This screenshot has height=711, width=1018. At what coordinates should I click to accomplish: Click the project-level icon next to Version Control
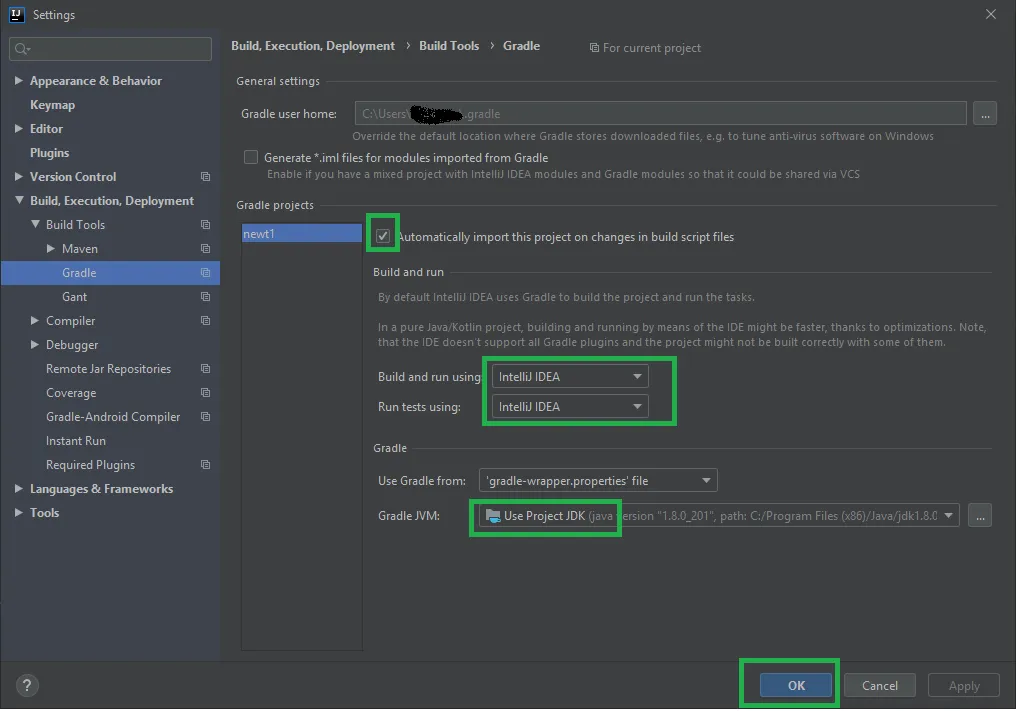click(x=205, y=177)
